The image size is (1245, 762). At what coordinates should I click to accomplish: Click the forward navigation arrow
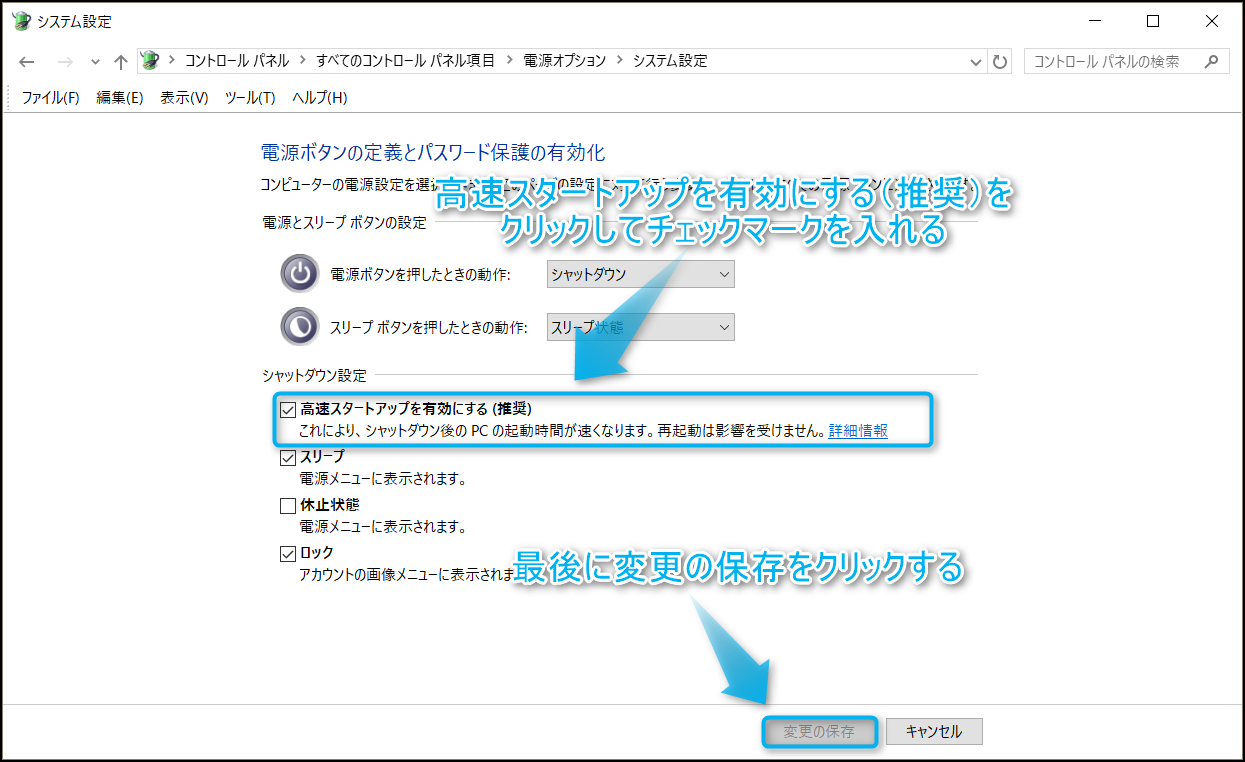click(x=65, y=62)
